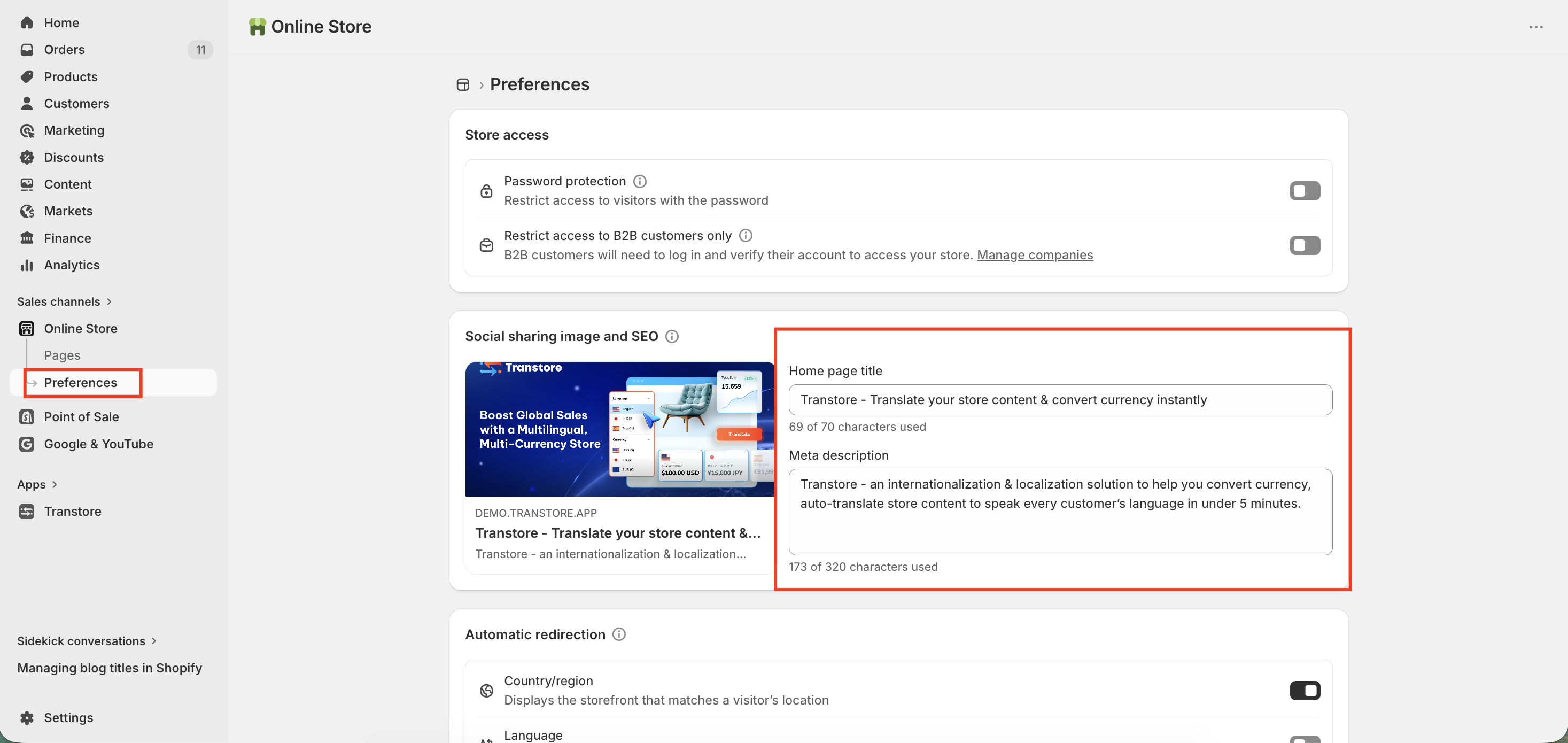The height and width of the screenshot is (743, 1568).
Task: Click the breadcrumb store icon before Preferences
Action: (x=463, y=84)
